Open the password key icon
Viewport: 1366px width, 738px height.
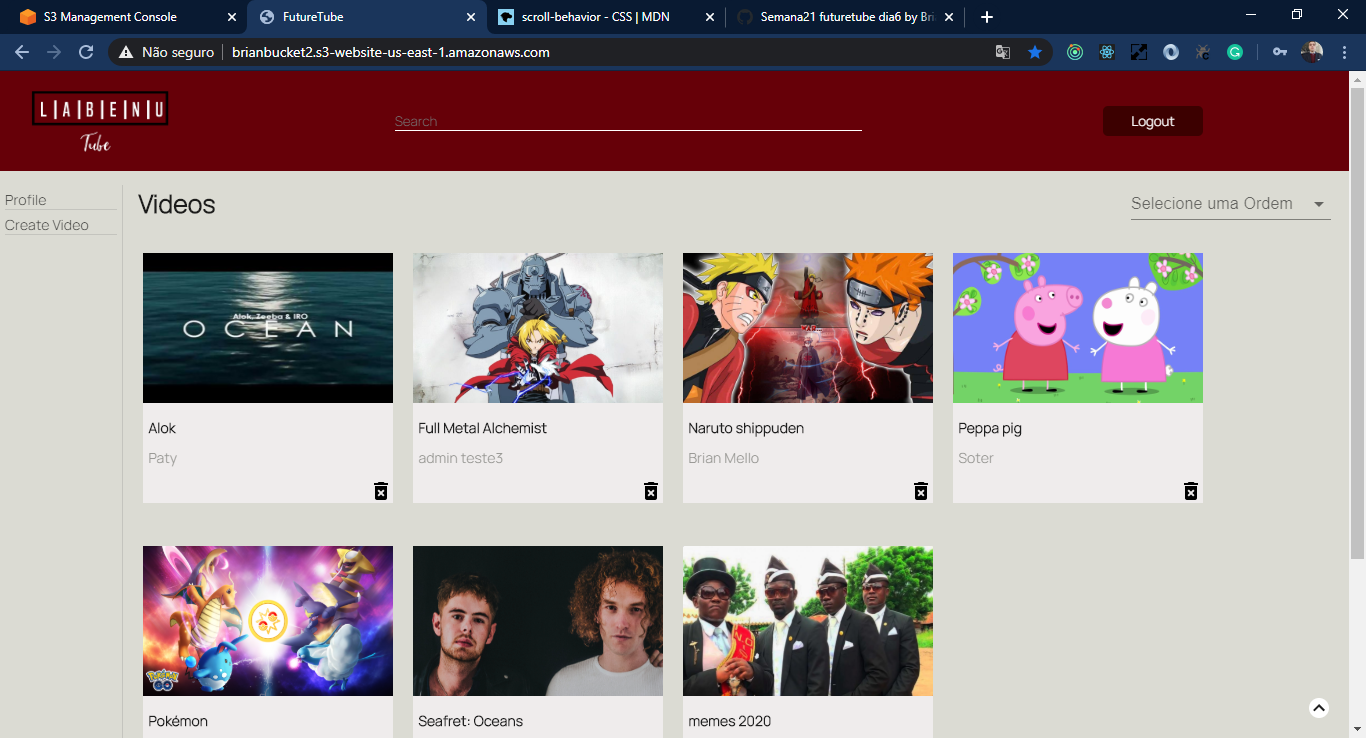1280,52
